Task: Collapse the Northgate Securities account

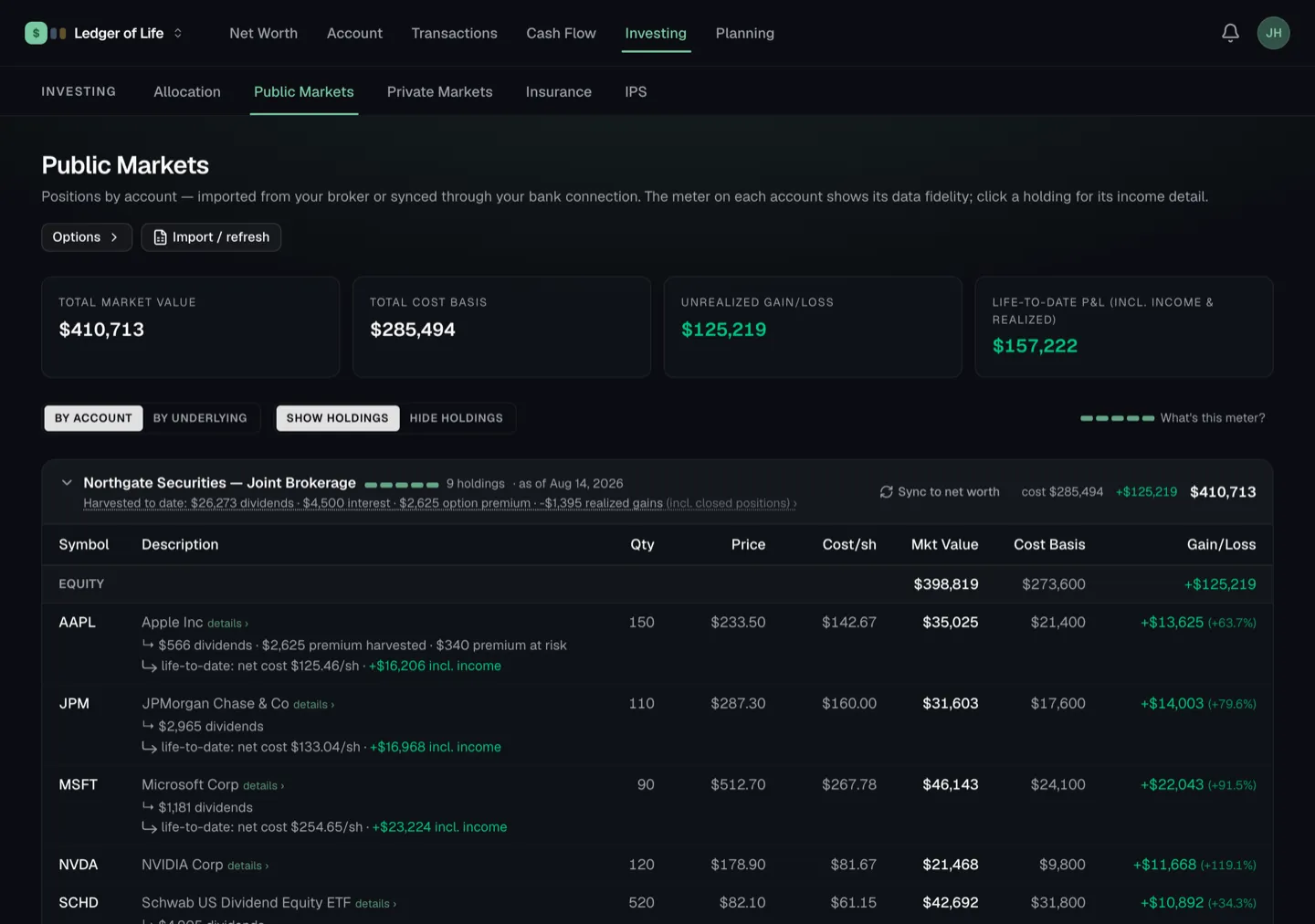Action: 67,483
